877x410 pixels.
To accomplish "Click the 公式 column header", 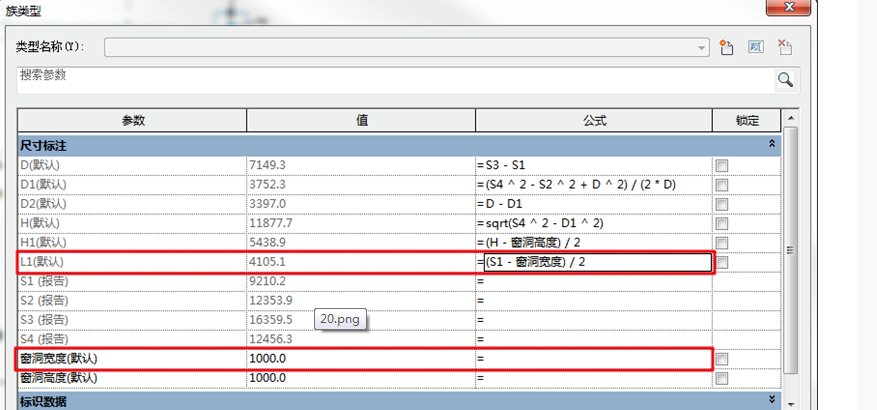I will (594, 120).
